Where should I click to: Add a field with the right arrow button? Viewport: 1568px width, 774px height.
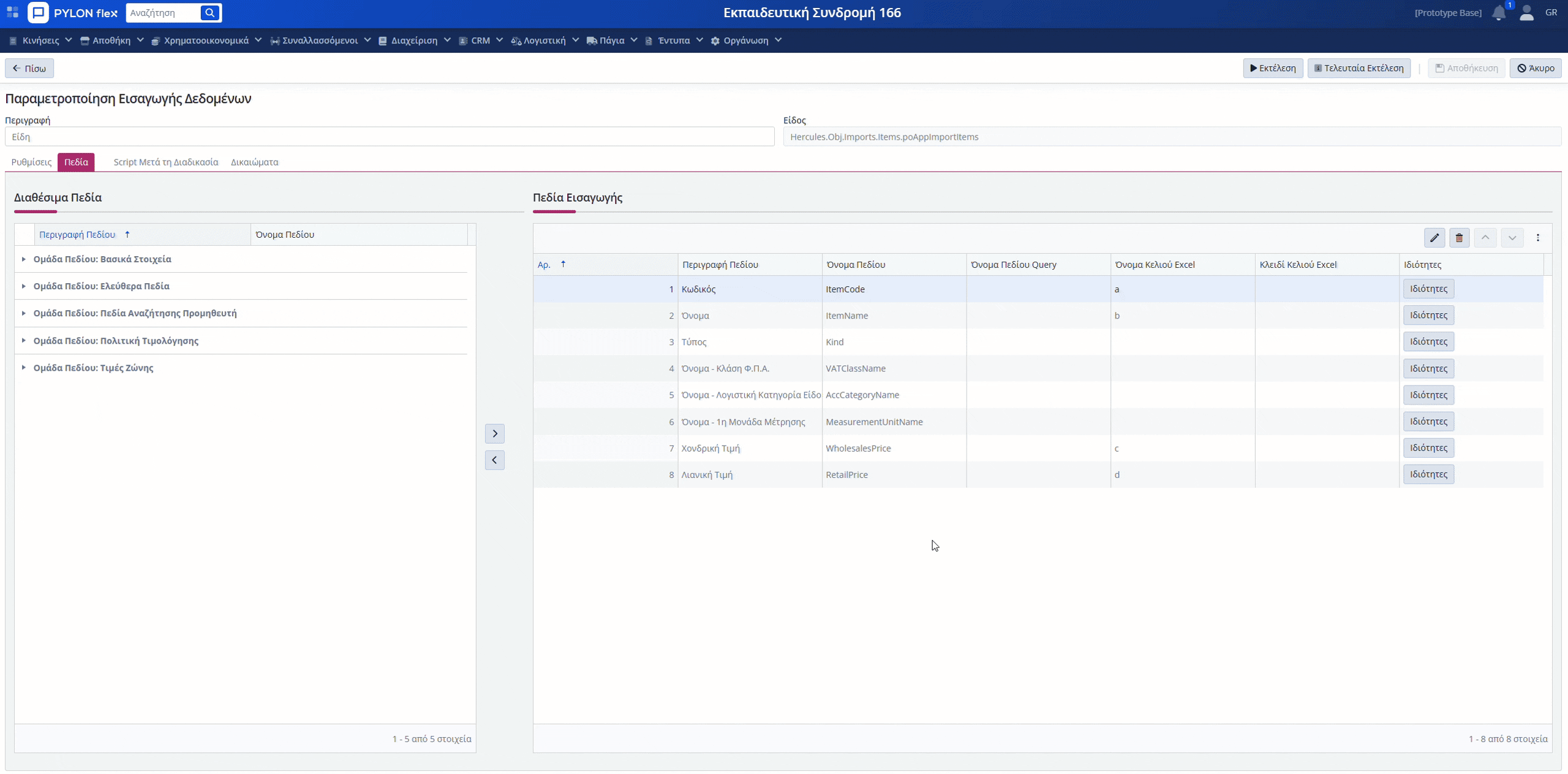495,433
